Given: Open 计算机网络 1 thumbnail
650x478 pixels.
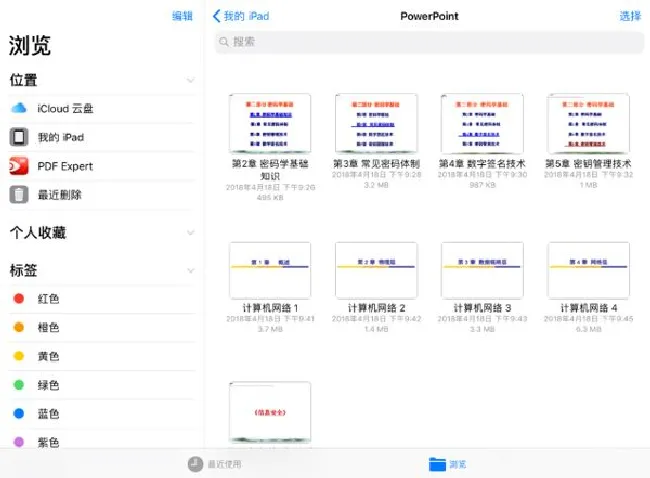Looking at the screenshot, I should pyautogui.click(x=270, y=270).
